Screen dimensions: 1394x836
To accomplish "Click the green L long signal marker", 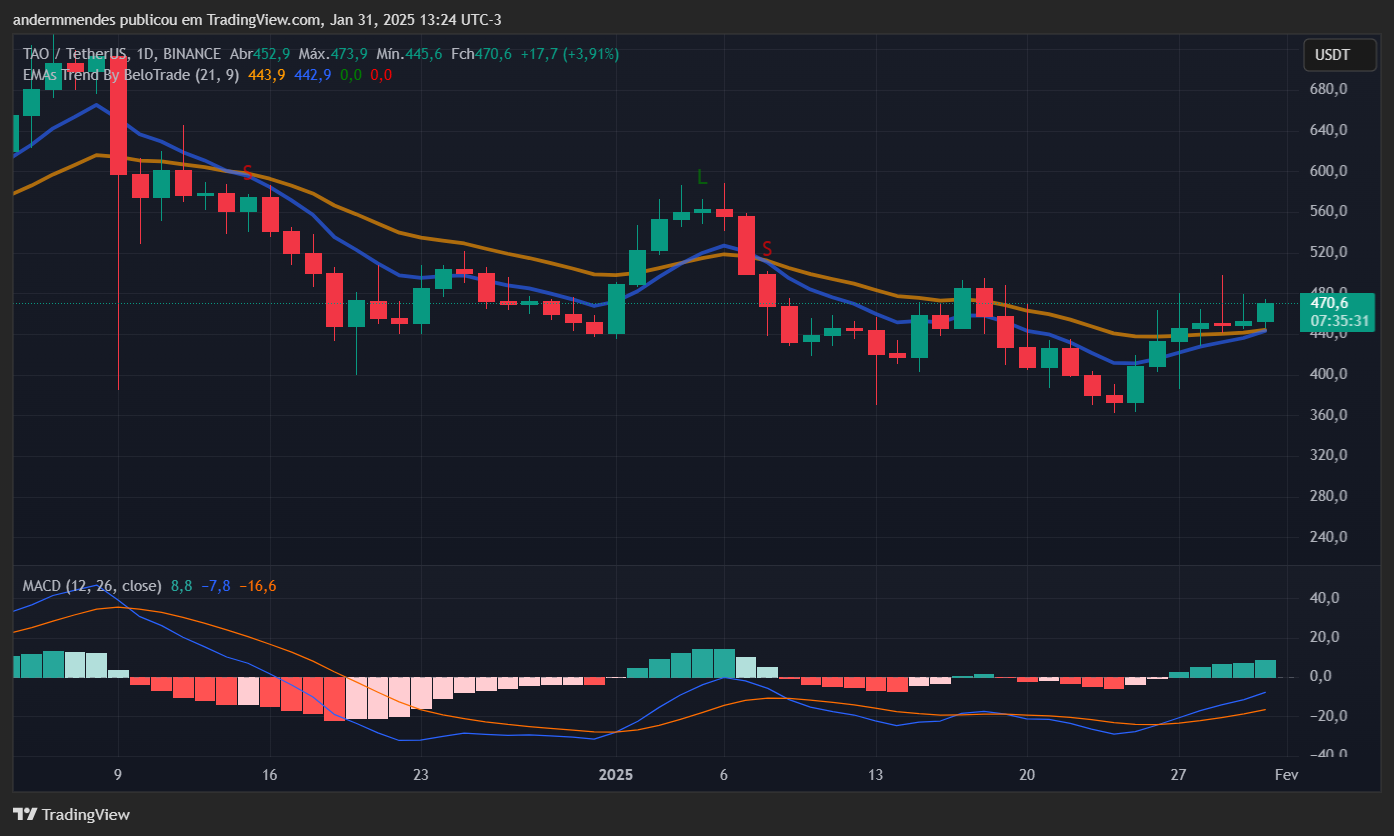I will (x=702, y=177).
